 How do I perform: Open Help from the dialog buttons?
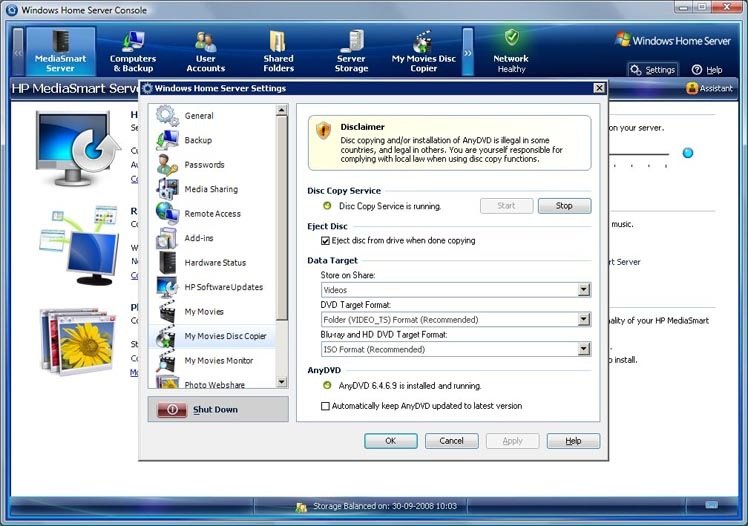click(573, 441)
